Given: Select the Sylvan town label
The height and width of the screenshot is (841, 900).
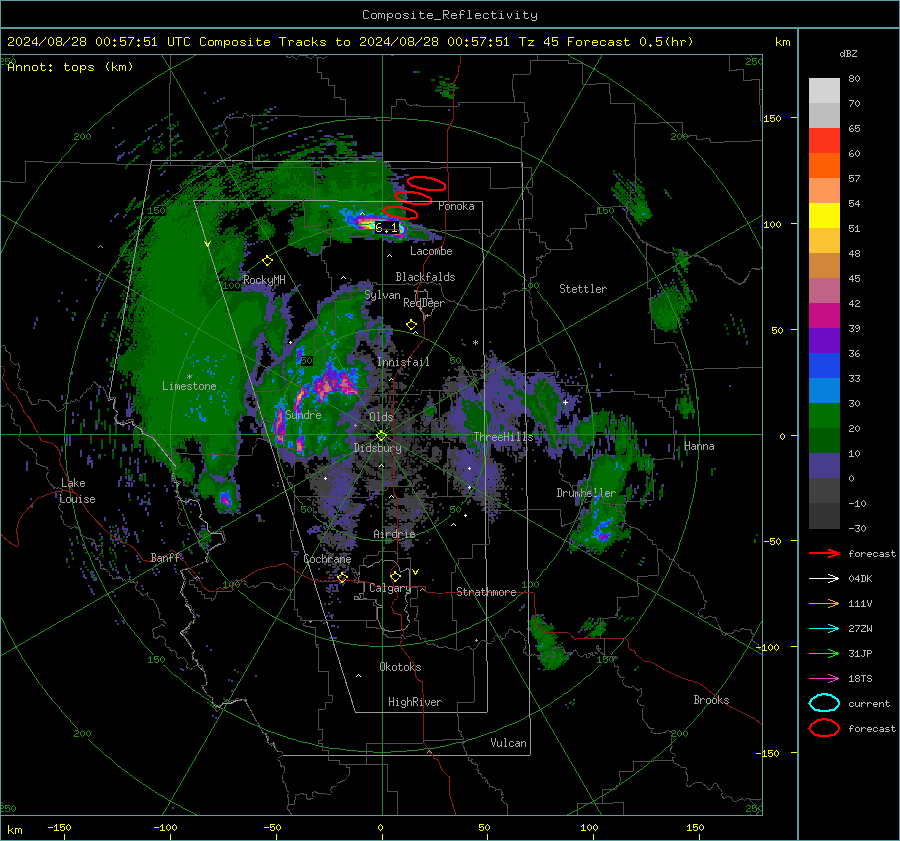Looking at the screenshot, I should coord(382,295).
